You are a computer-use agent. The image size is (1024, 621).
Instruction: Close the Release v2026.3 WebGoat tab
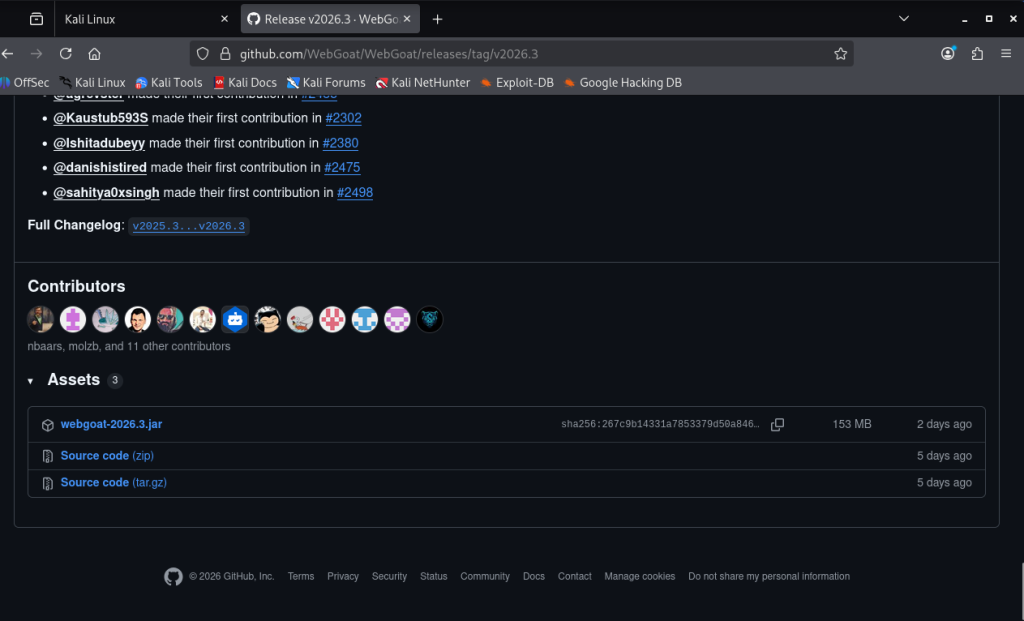[407, 19]
